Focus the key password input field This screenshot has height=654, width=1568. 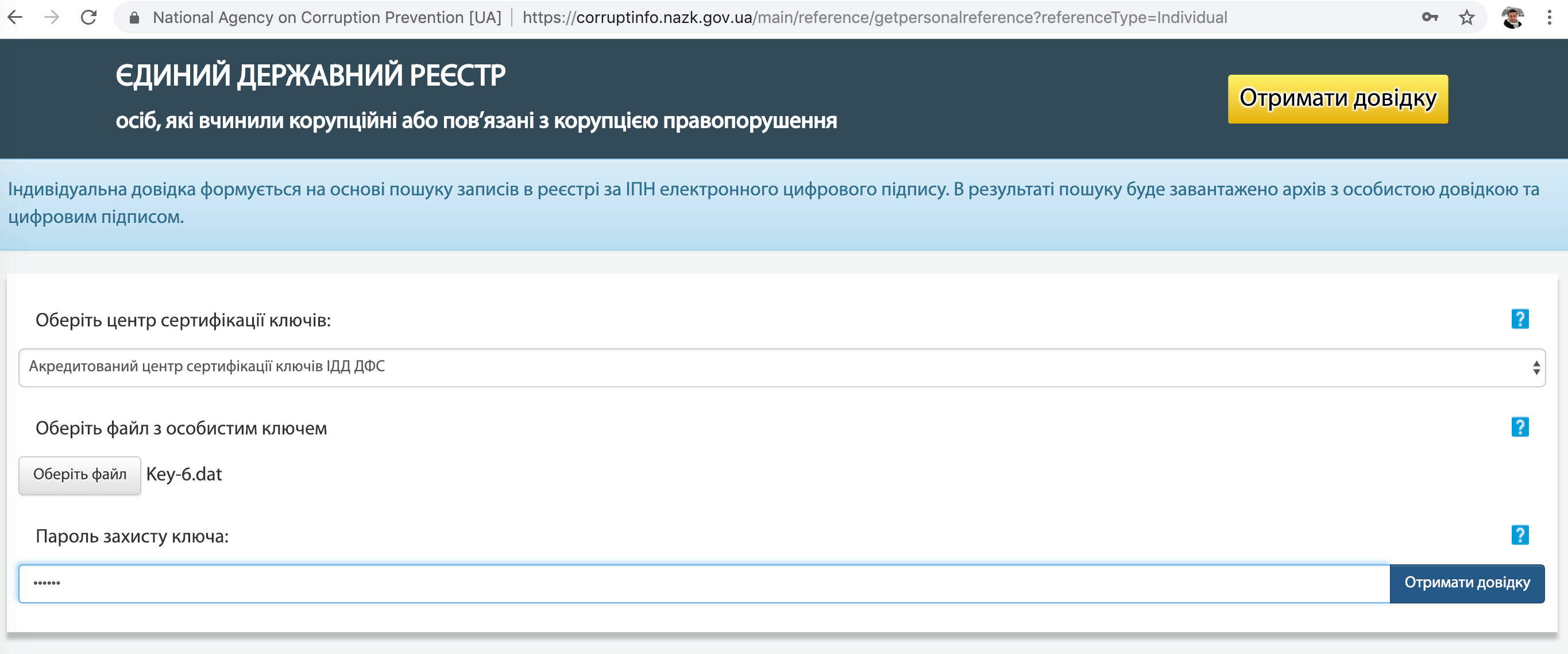tap(704, 583)
